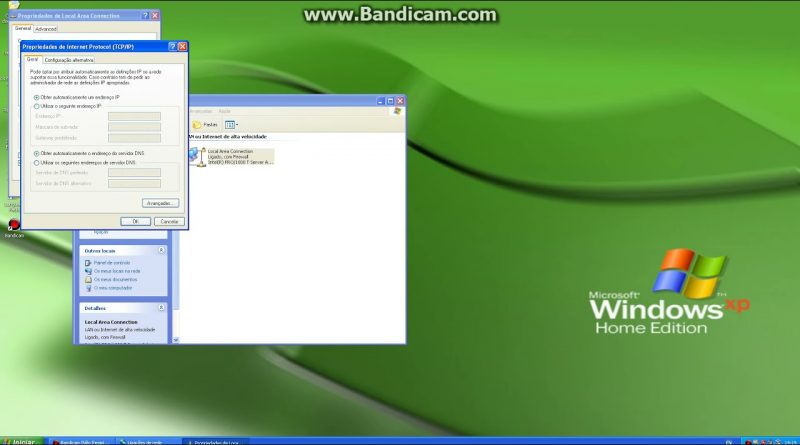Click the Endereço IP input field
Image resolution: width=800 pixels, height=445 pixels.
134,116
